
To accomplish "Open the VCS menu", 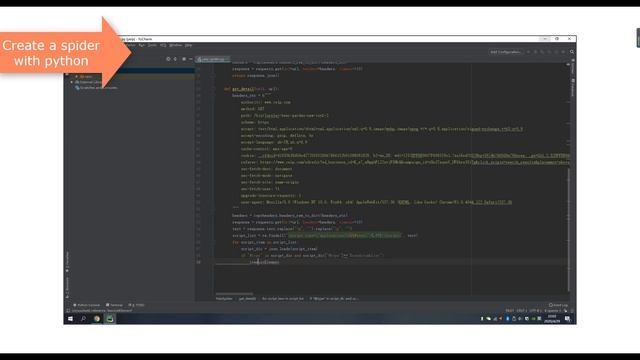I will (163, 45).
